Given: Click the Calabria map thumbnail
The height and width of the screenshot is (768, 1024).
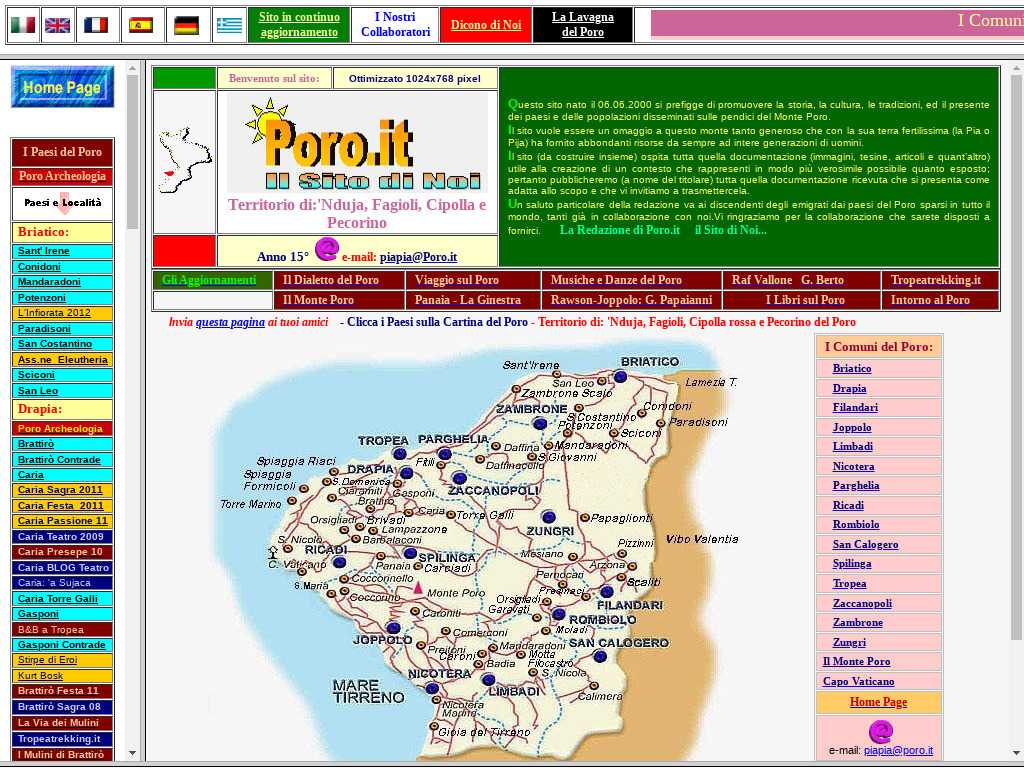Looking at the screenshot, I should point(183,161).
